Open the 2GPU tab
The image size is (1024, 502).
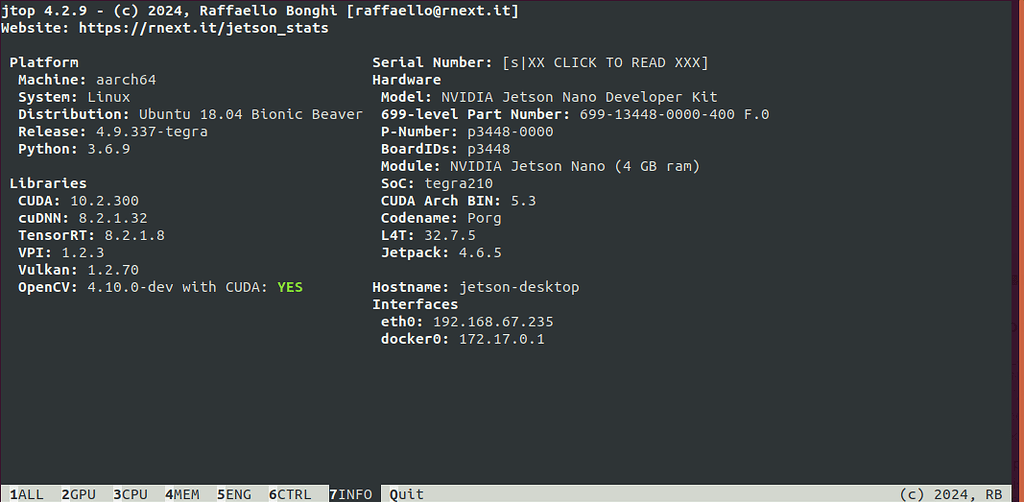click(78, 495)
